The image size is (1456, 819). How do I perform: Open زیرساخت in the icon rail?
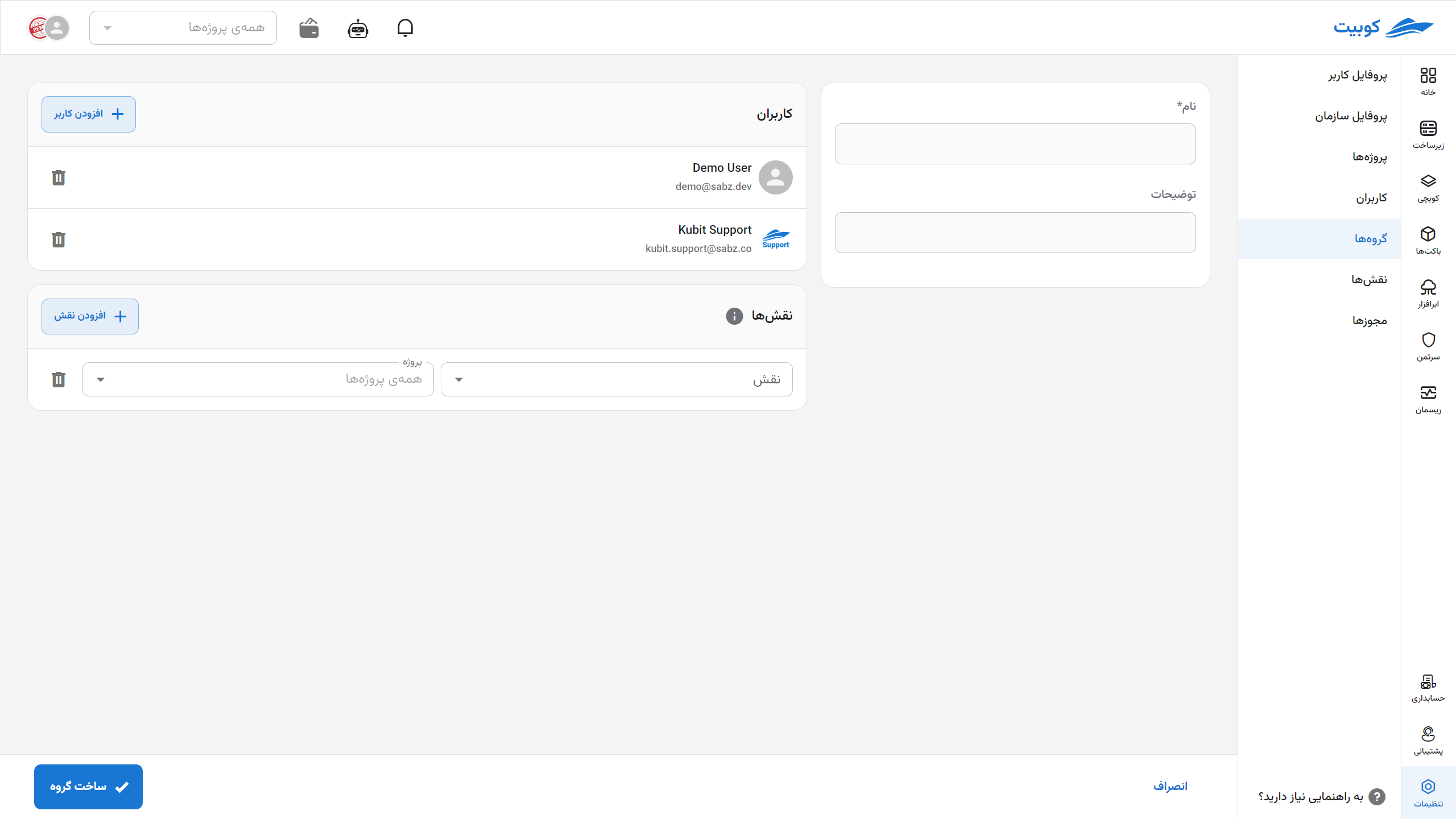pyautogui.click(x=1428, y=135)
